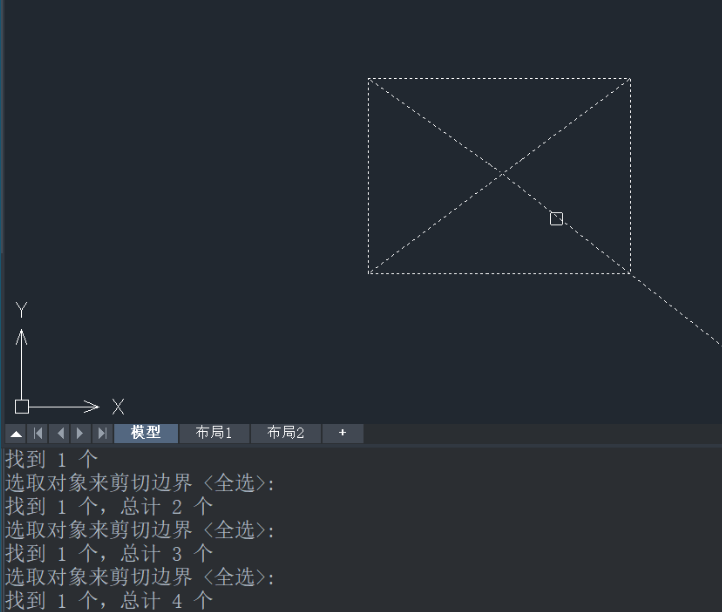Click the command line text '找到 1 个，总计 2 个'
Image resolution: width=722 pixels, height=612 pixels.
tap(109, 507)
